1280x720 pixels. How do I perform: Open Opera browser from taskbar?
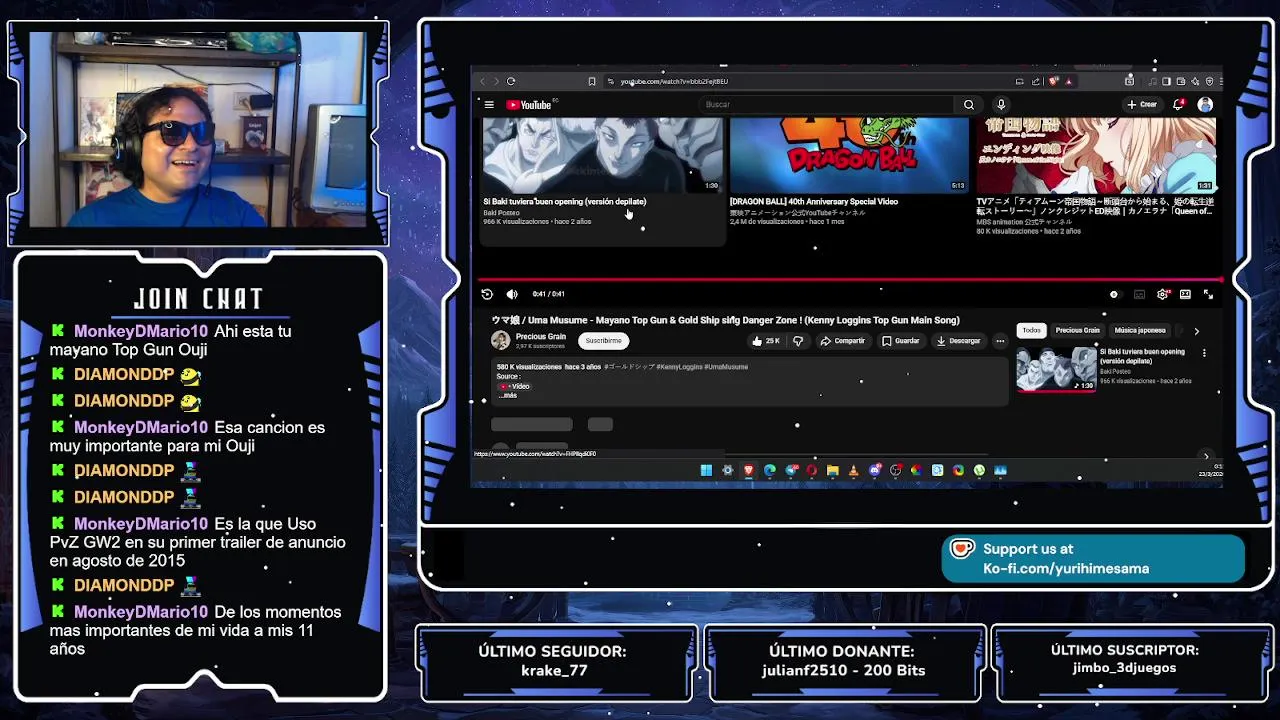812,470
